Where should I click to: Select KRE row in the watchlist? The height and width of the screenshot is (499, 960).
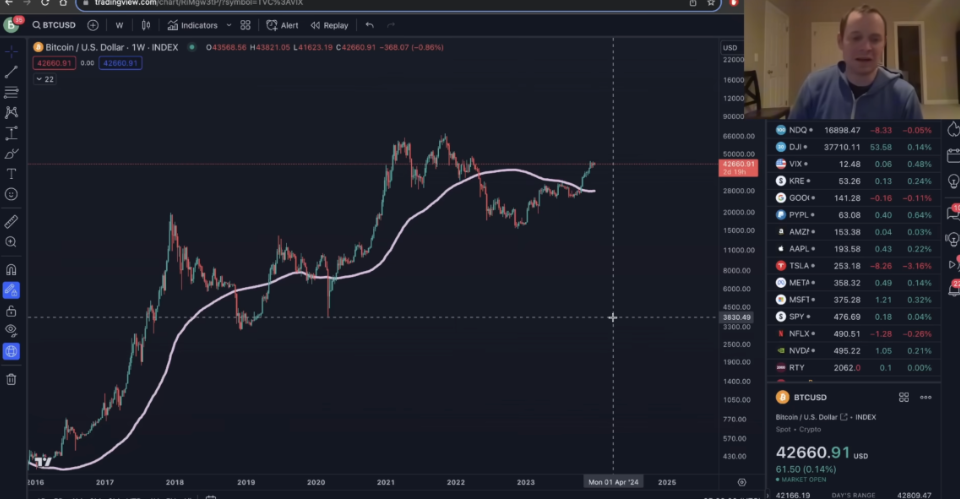[x=853, y=181]
